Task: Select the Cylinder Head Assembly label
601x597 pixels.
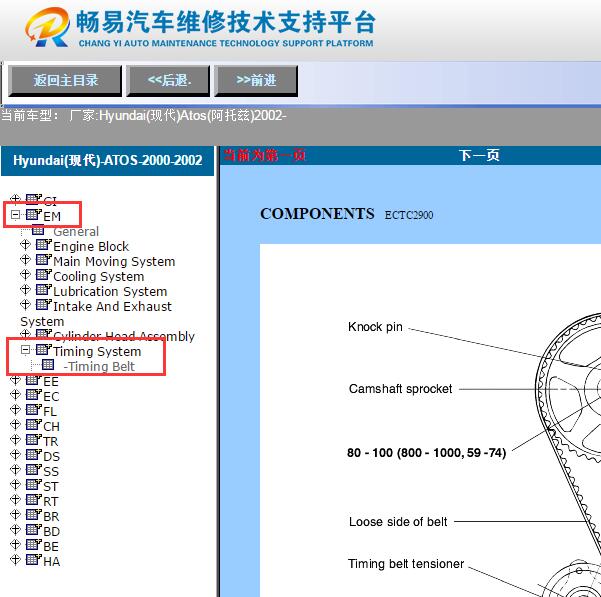Action: [124, 336]
